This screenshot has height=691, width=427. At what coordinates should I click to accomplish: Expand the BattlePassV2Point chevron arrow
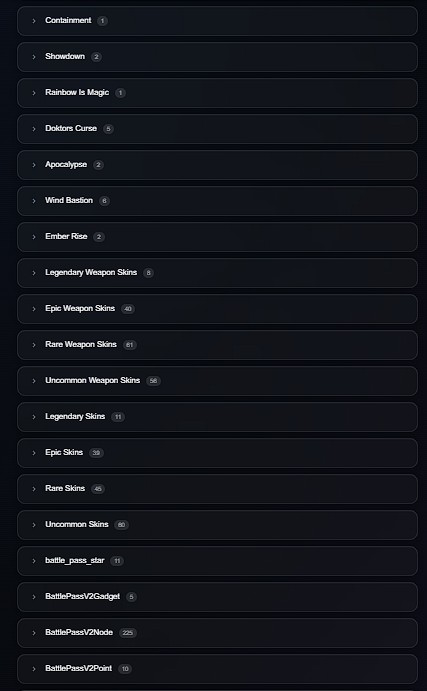[x=34, y=669]
